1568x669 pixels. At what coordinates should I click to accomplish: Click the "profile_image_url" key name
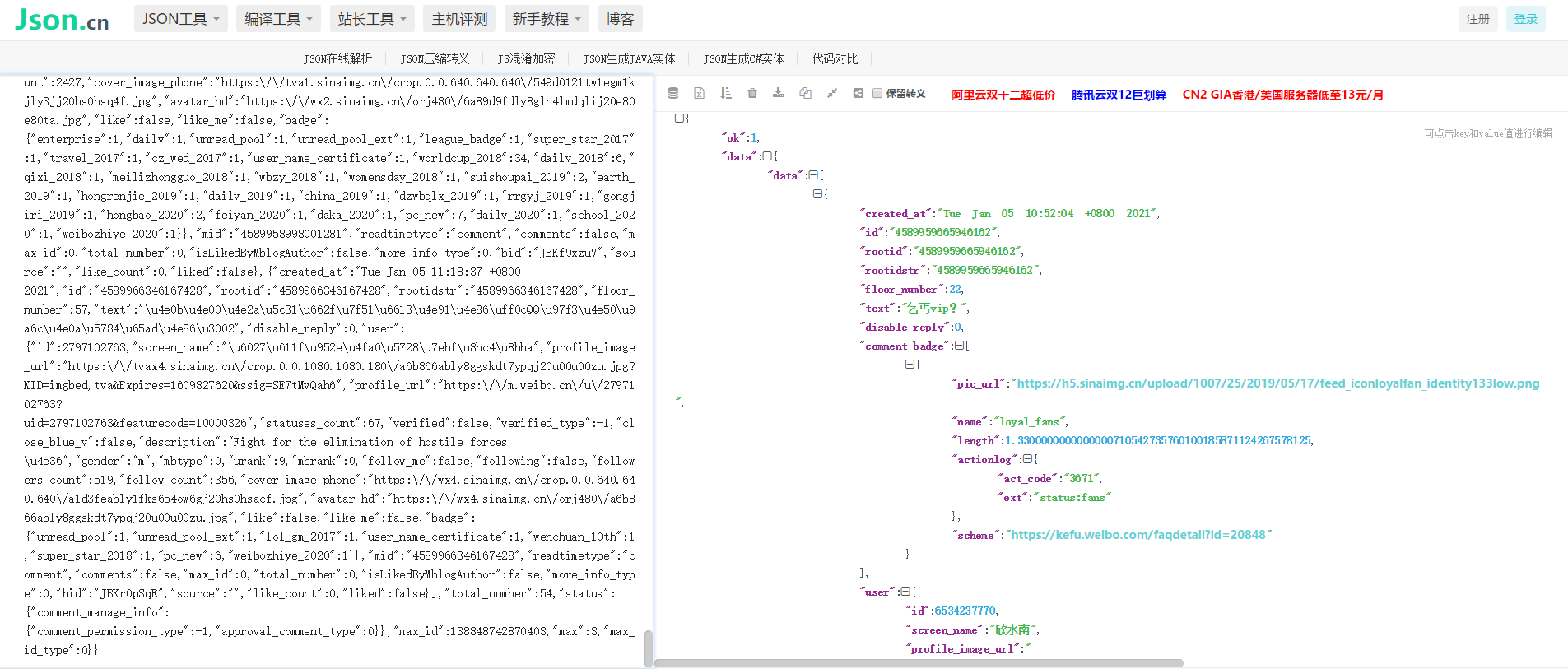click(962, 648)
